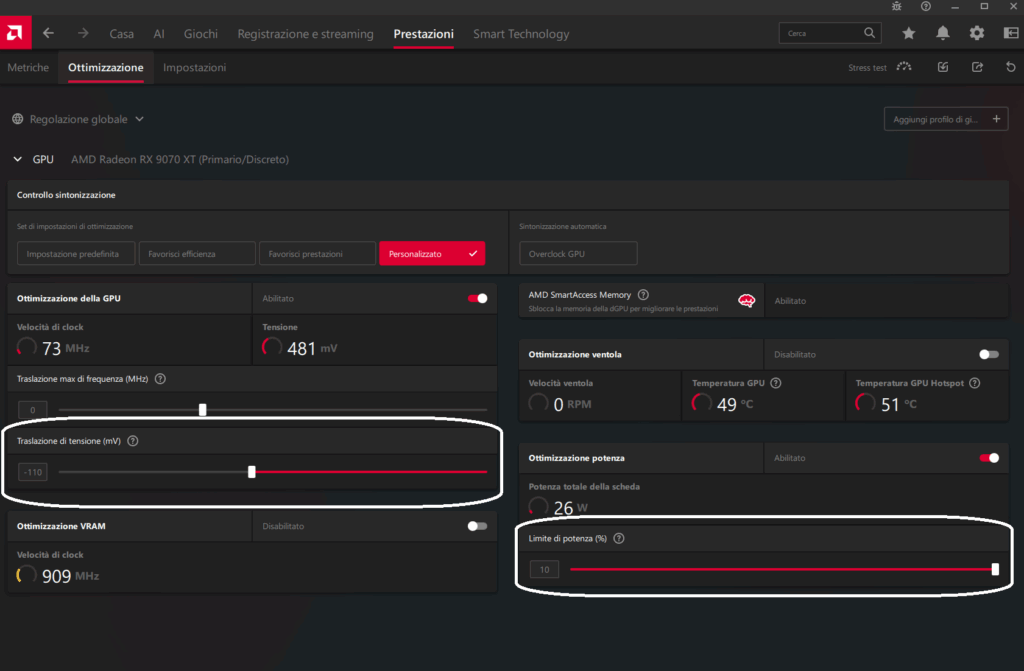Click the frequency offset slider handle
Viewport: 1024px width, 671px height.
pos(202,410)
